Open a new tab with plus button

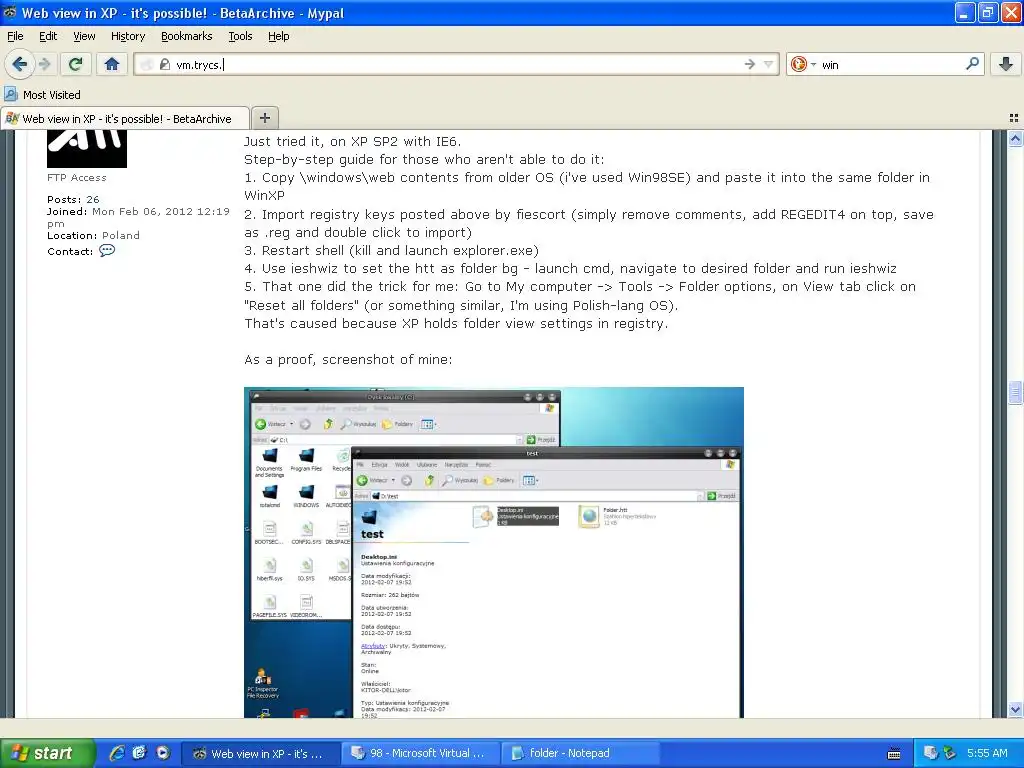(x=264, y=118)
